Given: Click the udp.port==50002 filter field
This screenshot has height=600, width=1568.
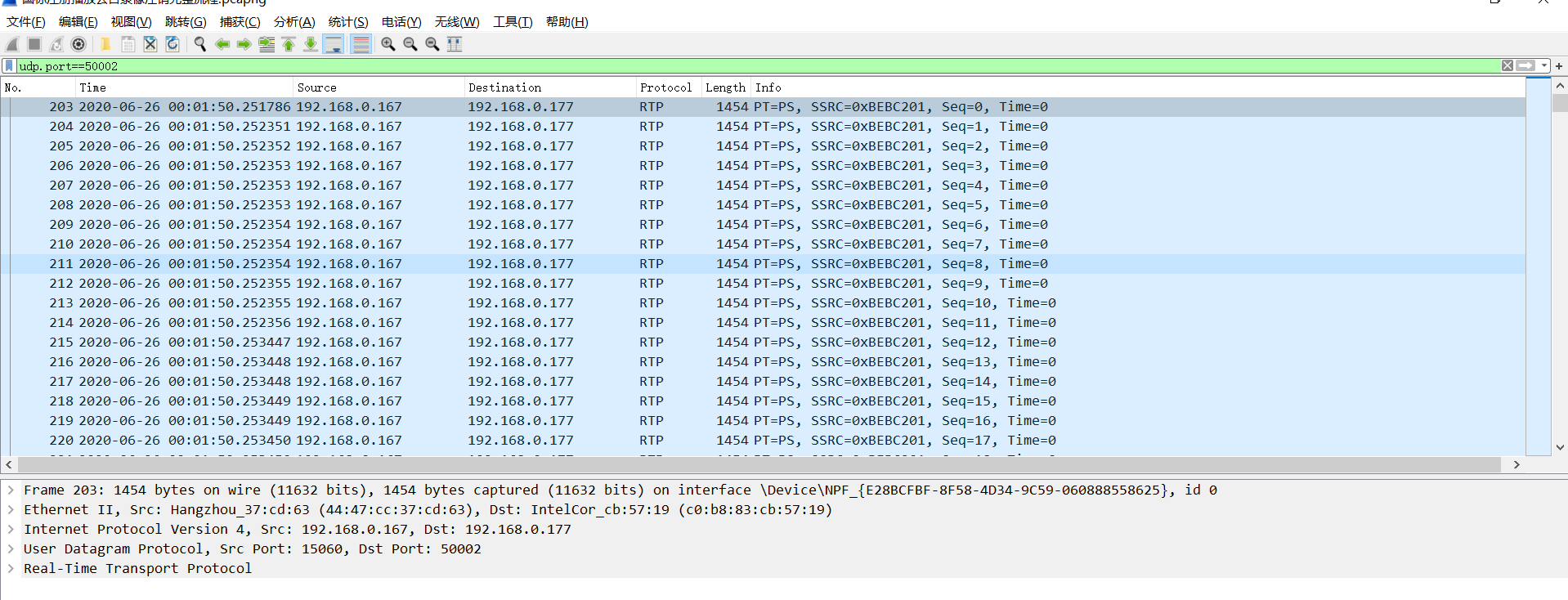Looking at the screenshot, I should tap(758, 65).
